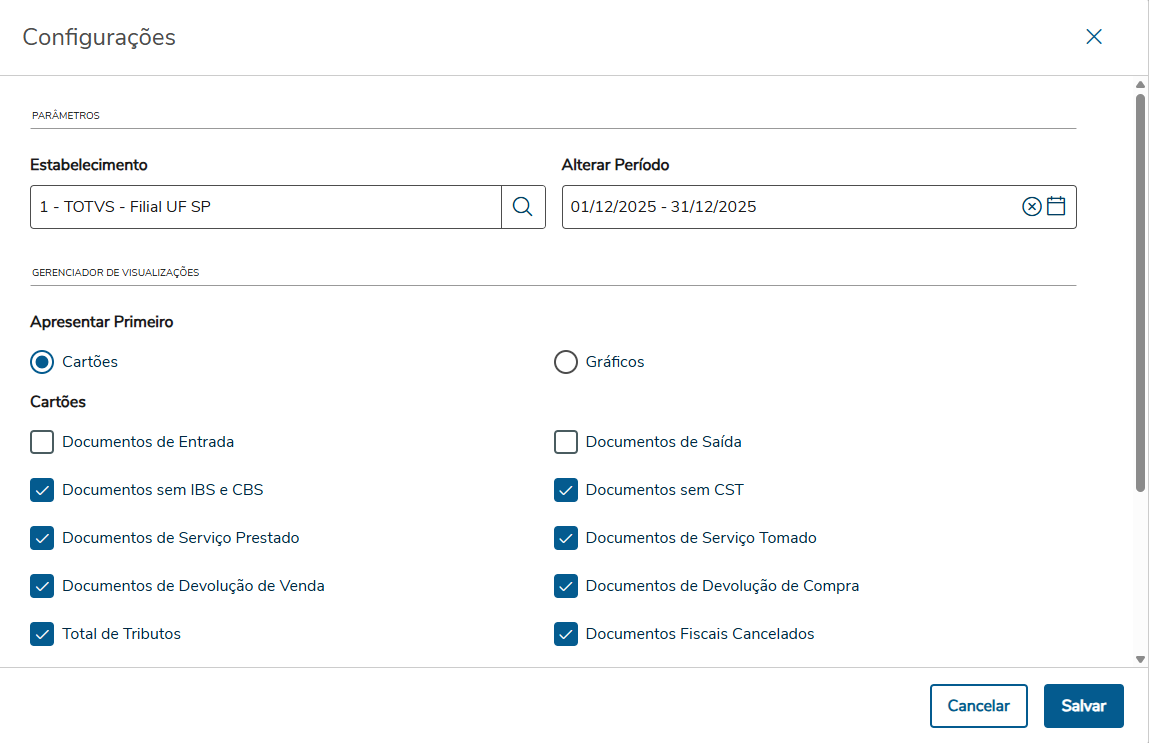Uncheck Documentos sem CST

pos(566,490)
